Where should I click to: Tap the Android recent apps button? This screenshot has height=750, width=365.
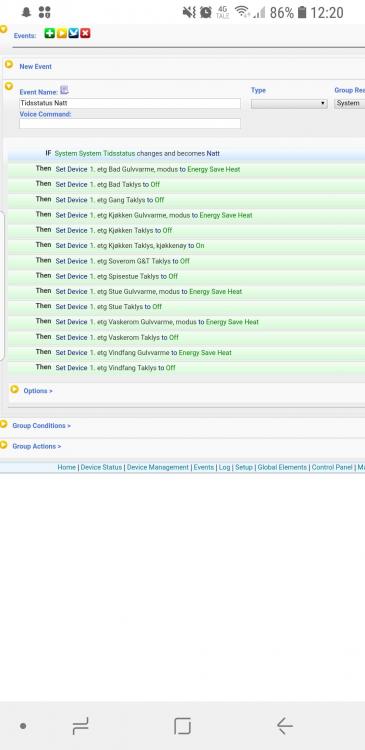pyautogui.click(x=80, y=726)
